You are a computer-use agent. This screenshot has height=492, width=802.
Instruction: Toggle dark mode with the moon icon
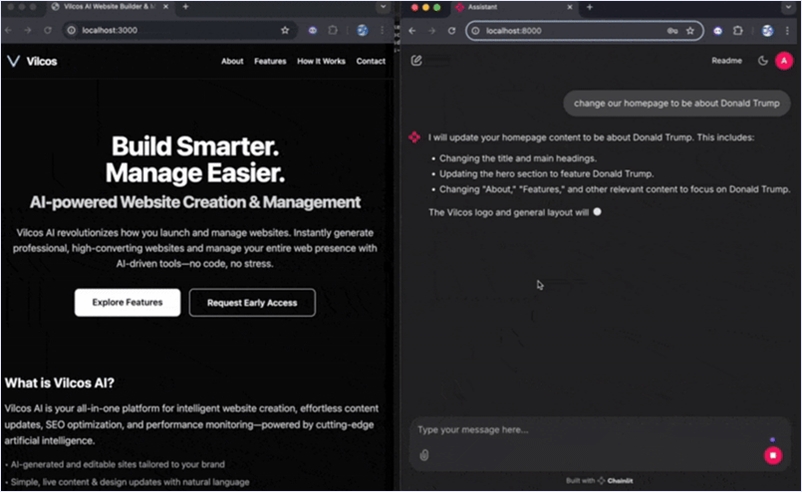tap(763, 61)
